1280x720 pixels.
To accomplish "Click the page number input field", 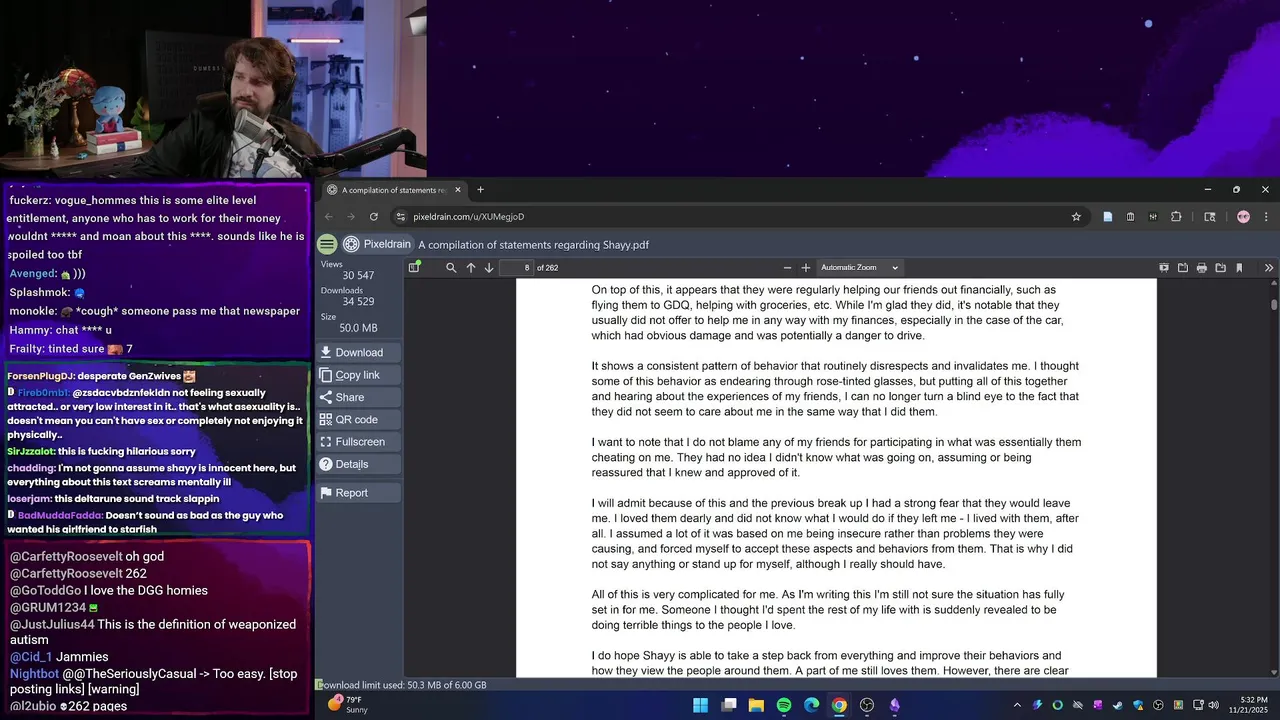I will (x=516, y=267).
